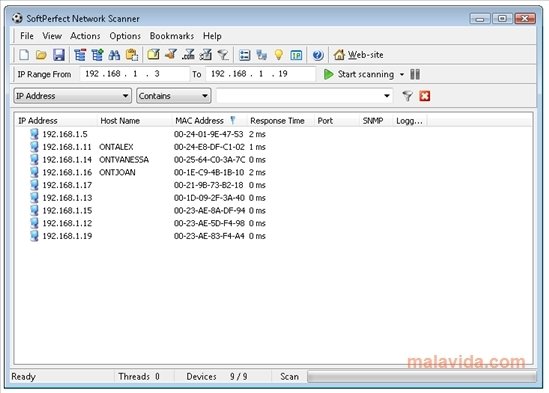
Task: Click the New blank document icon
Action: tap(24, 55)
